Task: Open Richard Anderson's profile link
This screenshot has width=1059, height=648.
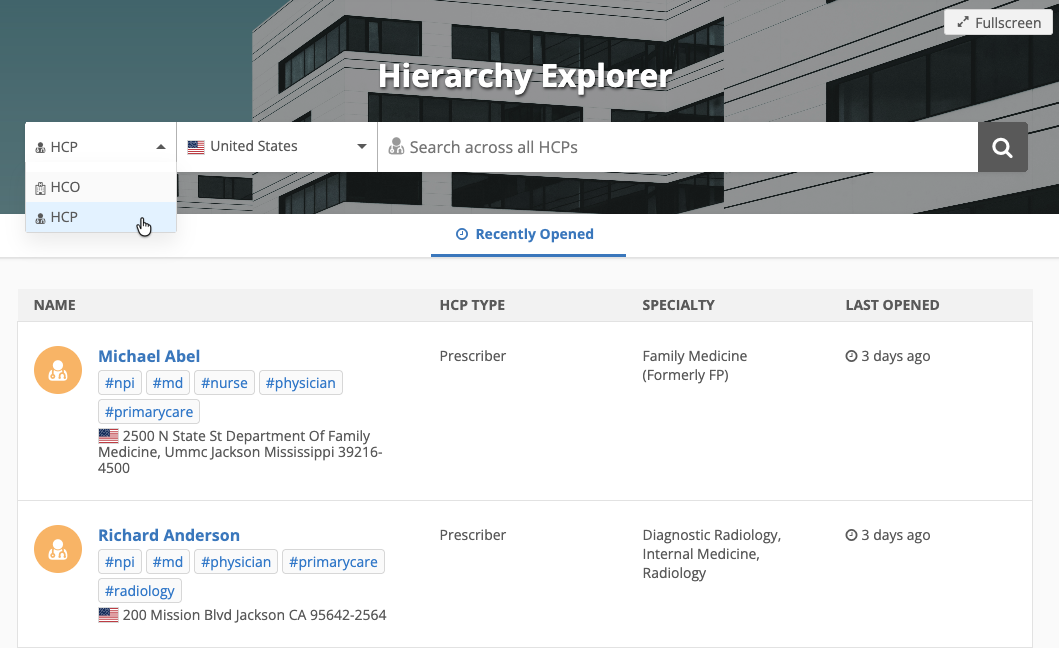Action: (169, 535)
